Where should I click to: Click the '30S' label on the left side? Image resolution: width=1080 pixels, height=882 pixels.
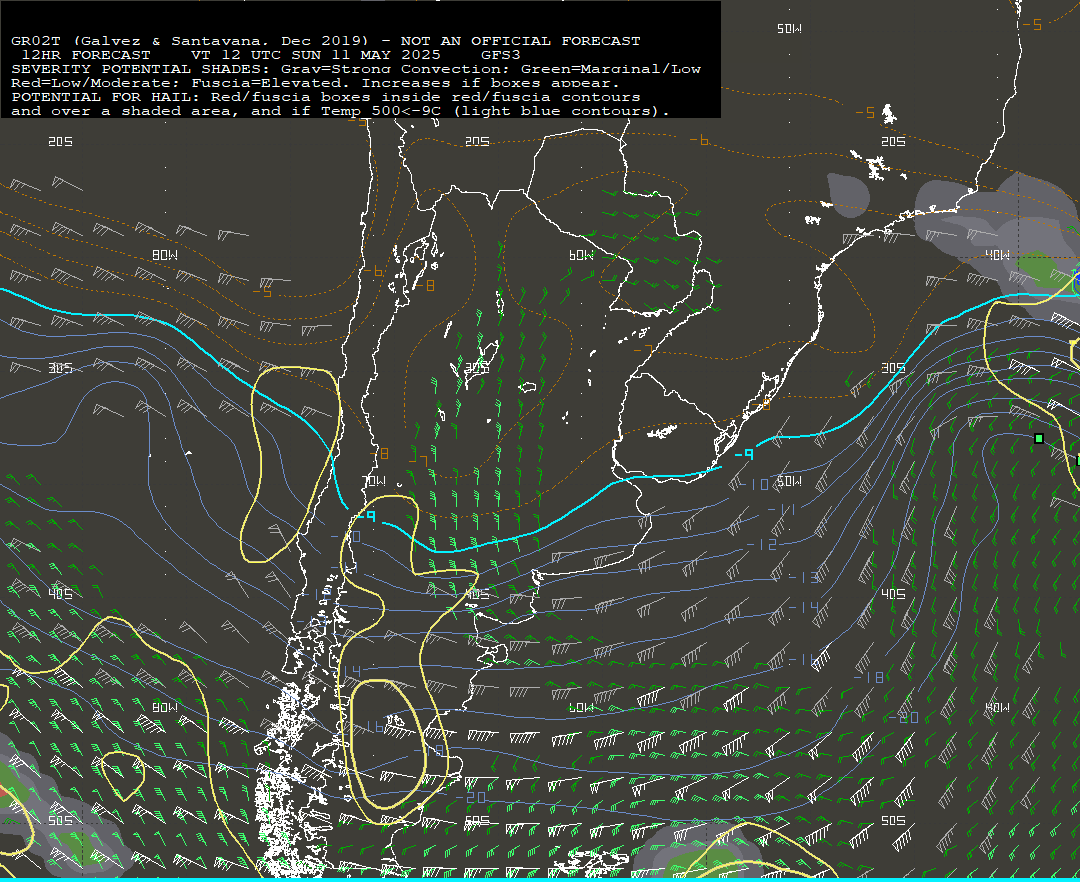[61, 368]
